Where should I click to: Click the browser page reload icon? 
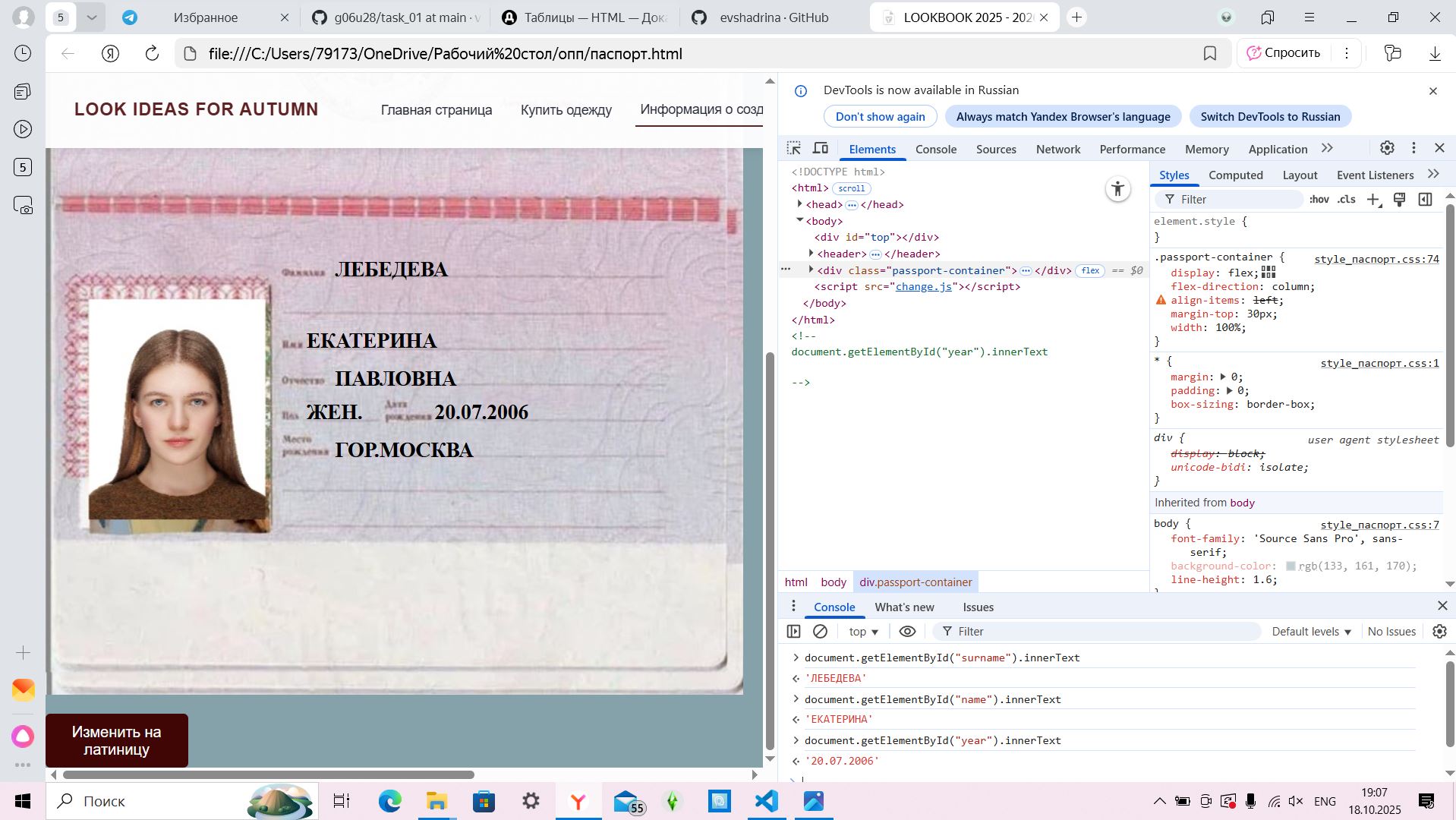click(152, 53)
